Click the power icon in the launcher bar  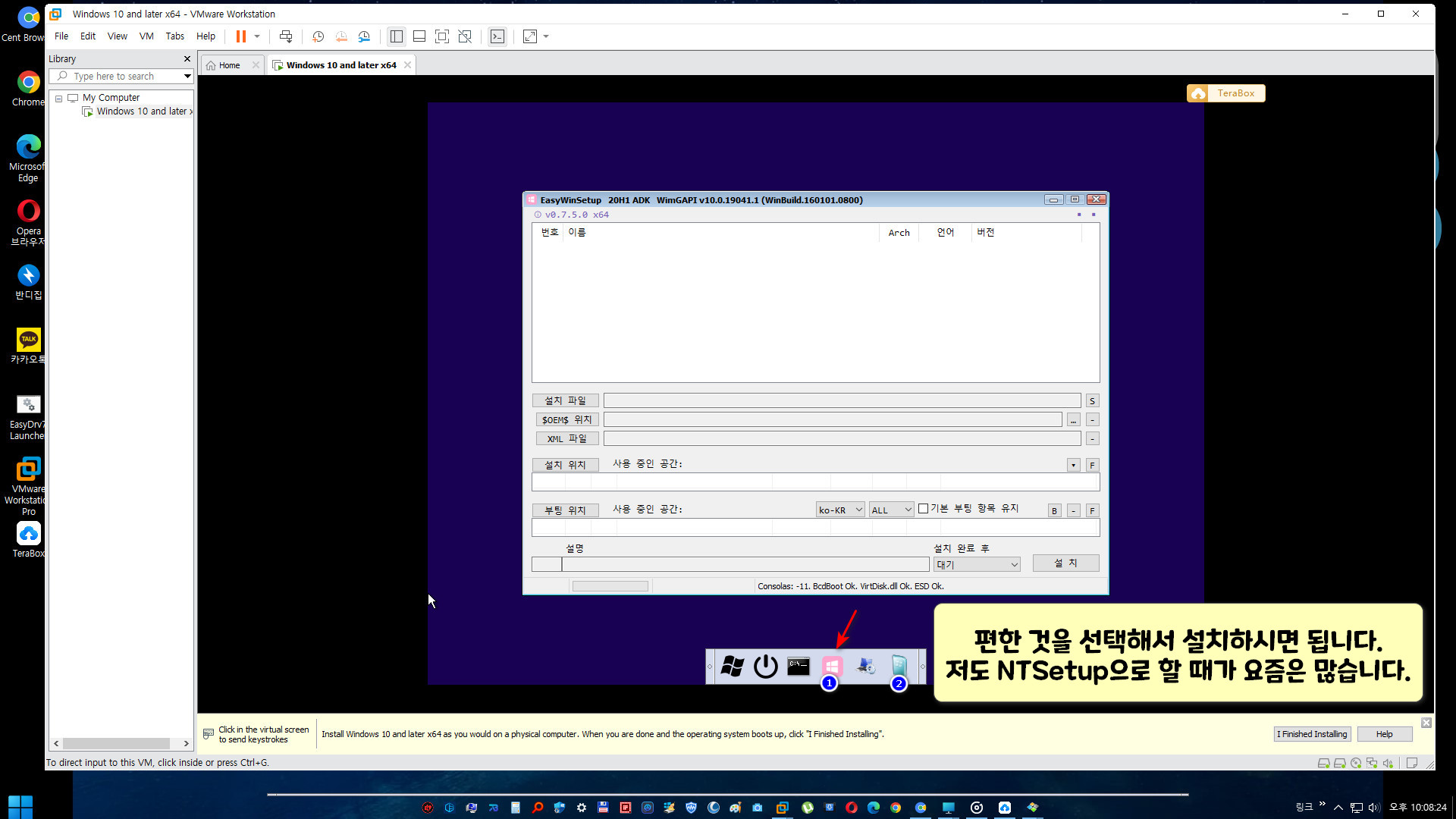pos(766,667)
